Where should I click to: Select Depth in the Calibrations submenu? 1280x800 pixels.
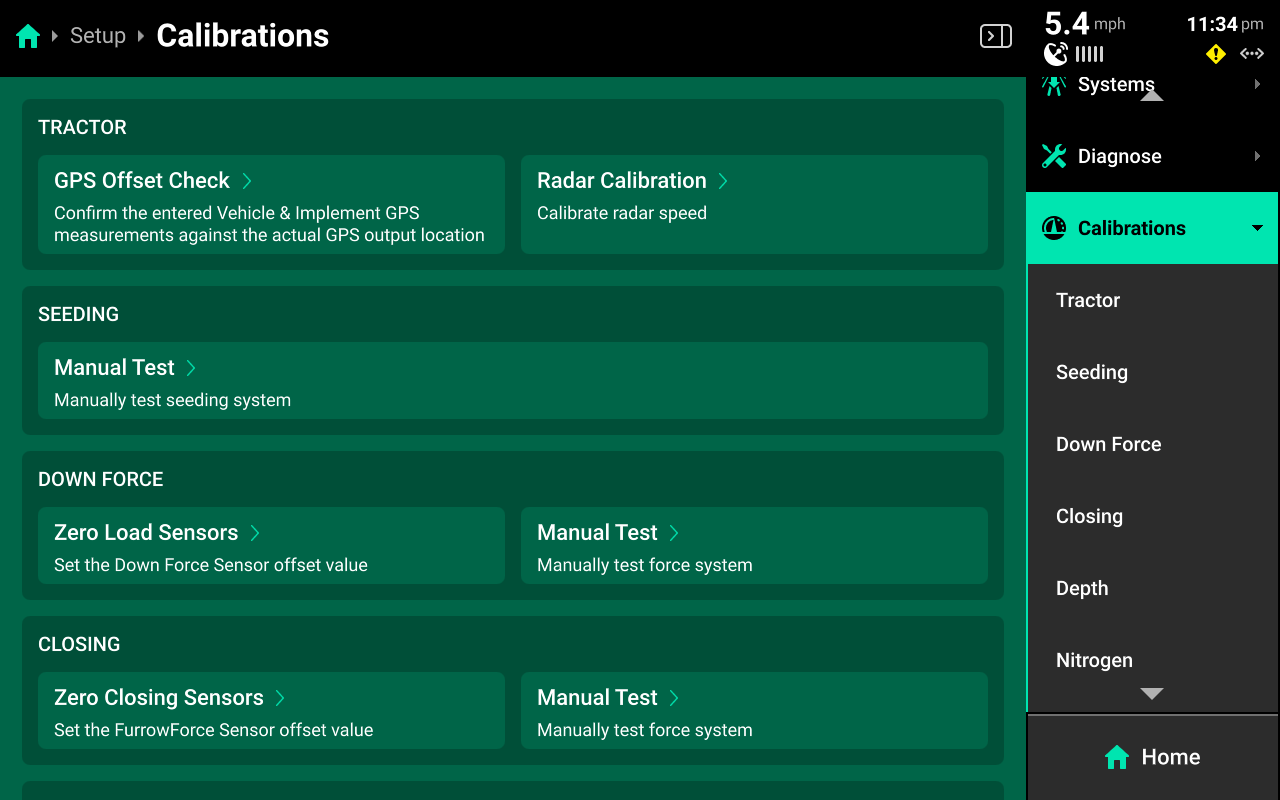pyautogui.click(x=1153, y=588)
